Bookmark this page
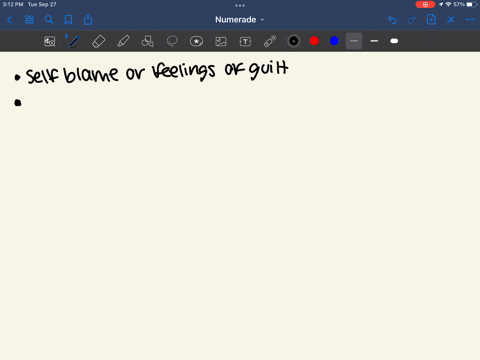The width and height of the screenshot is (480, 360). [x=68, y=20]
